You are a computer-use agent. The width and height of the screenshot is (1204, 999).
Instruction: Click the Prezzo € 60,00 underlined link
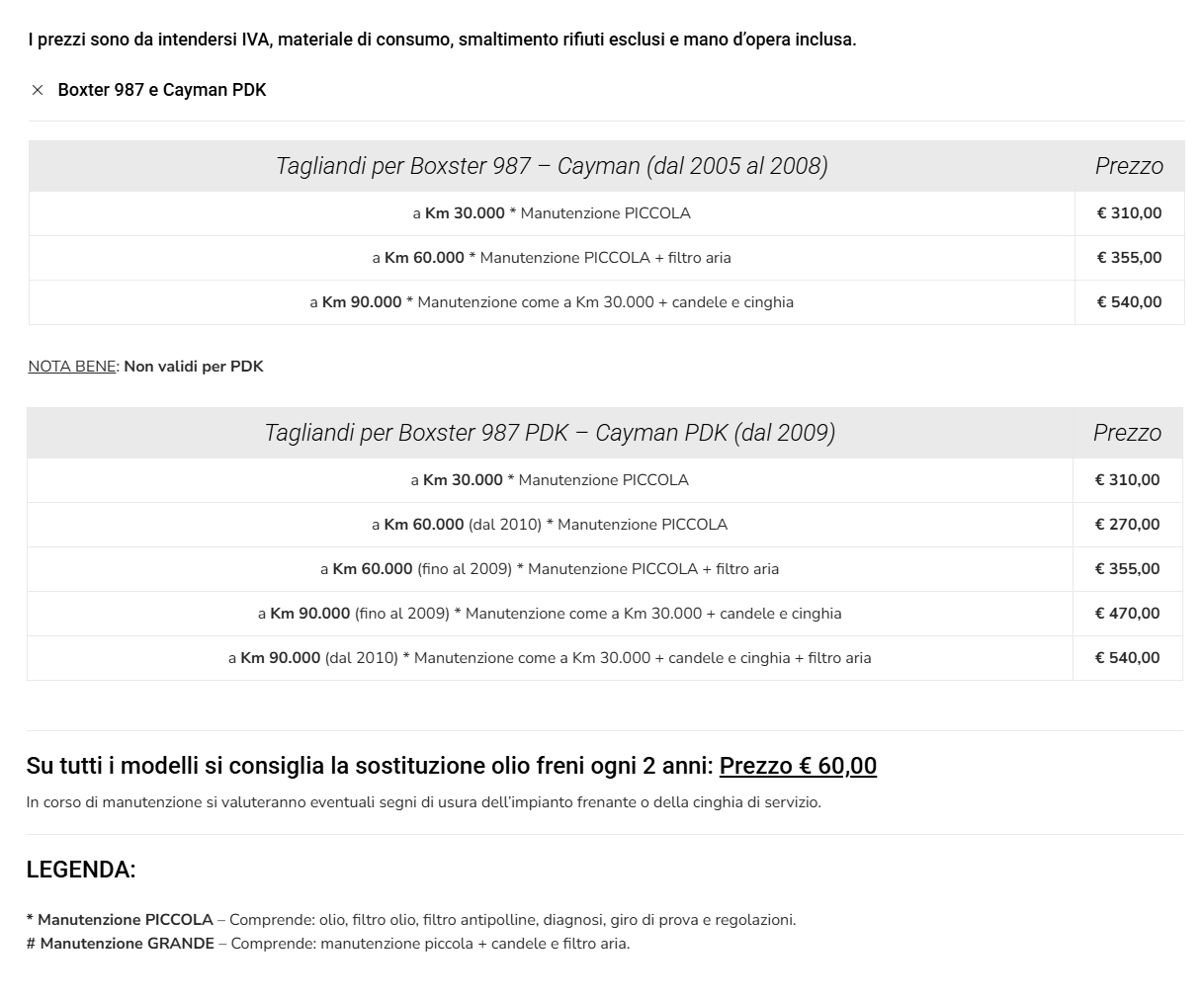798,766
